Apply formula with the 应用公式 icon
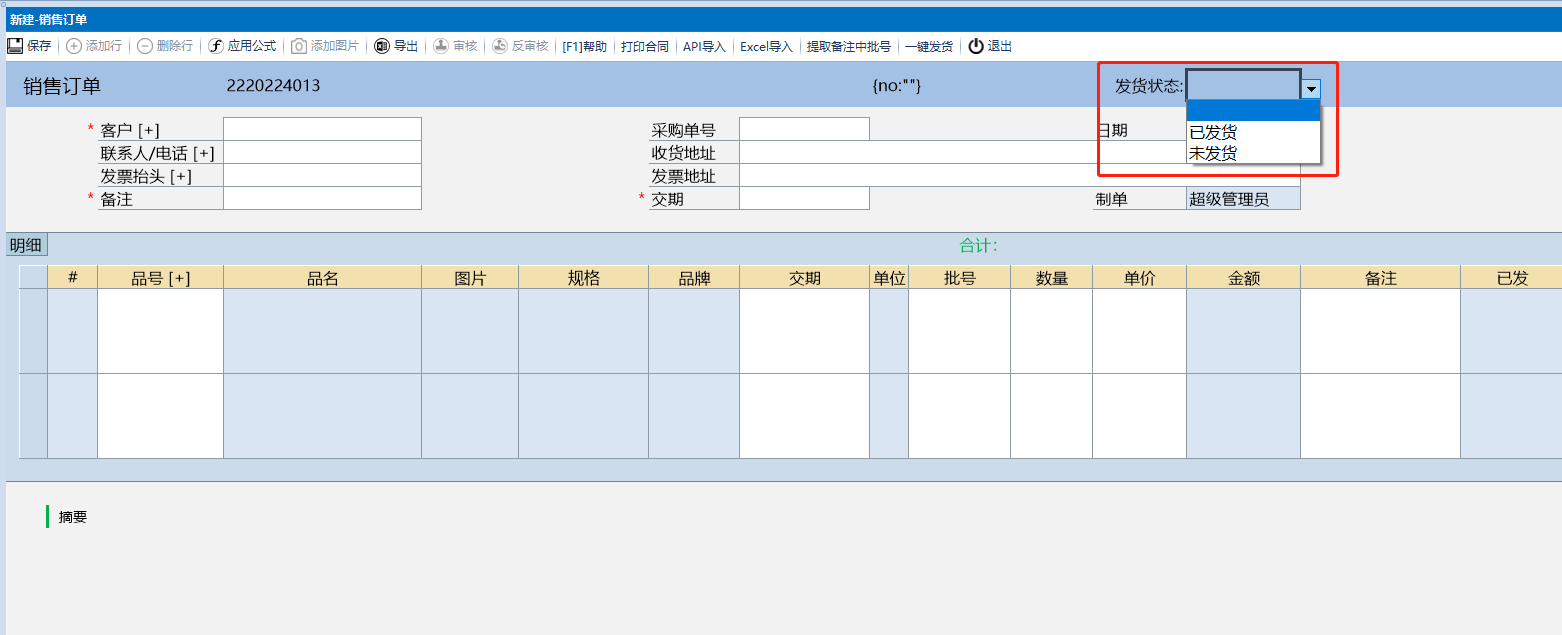Screen dimensions: 1562x635 [x=215, y=46]
